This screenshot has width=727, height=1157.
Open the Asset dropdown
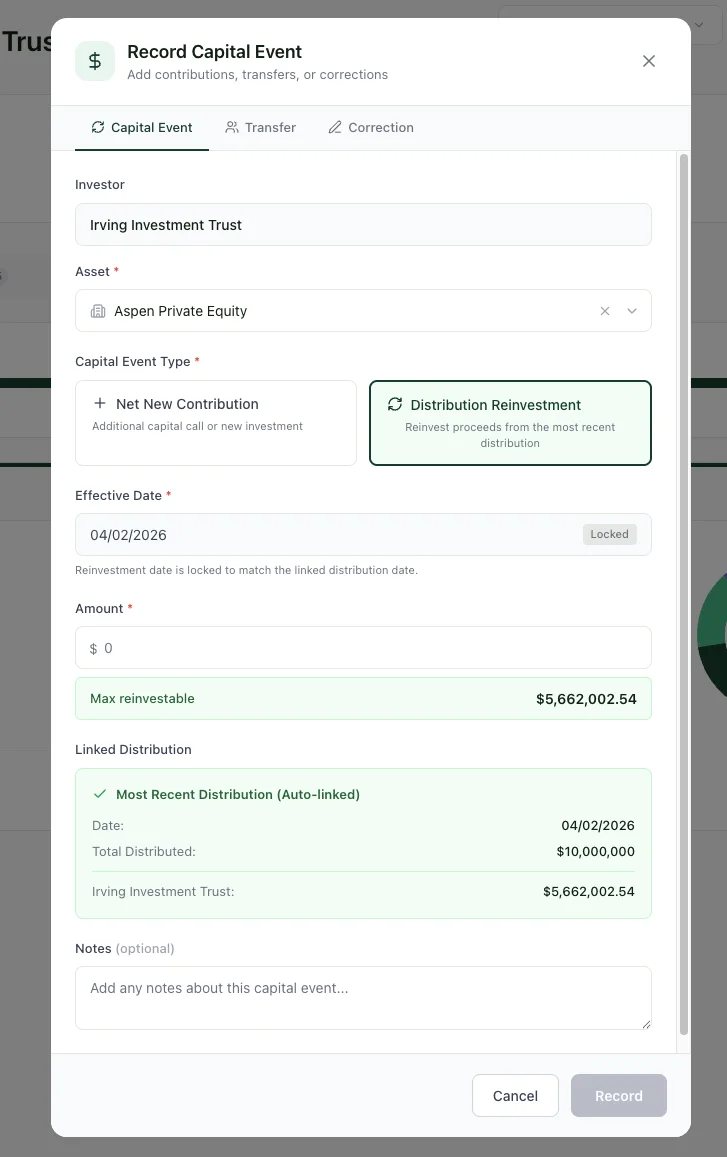(632, 311)
